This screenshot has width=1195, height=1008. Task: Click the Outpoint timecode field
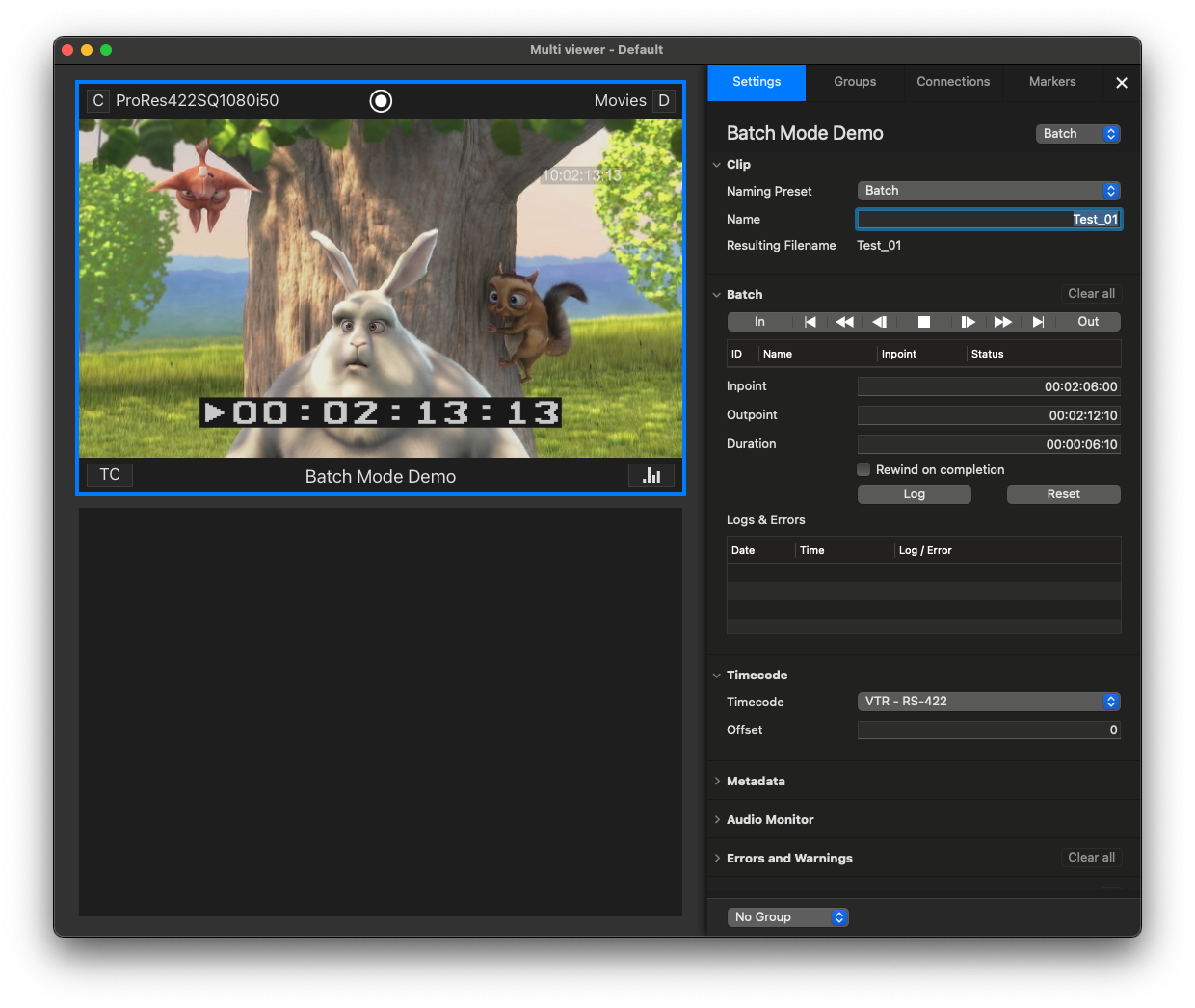pos(989,415)
